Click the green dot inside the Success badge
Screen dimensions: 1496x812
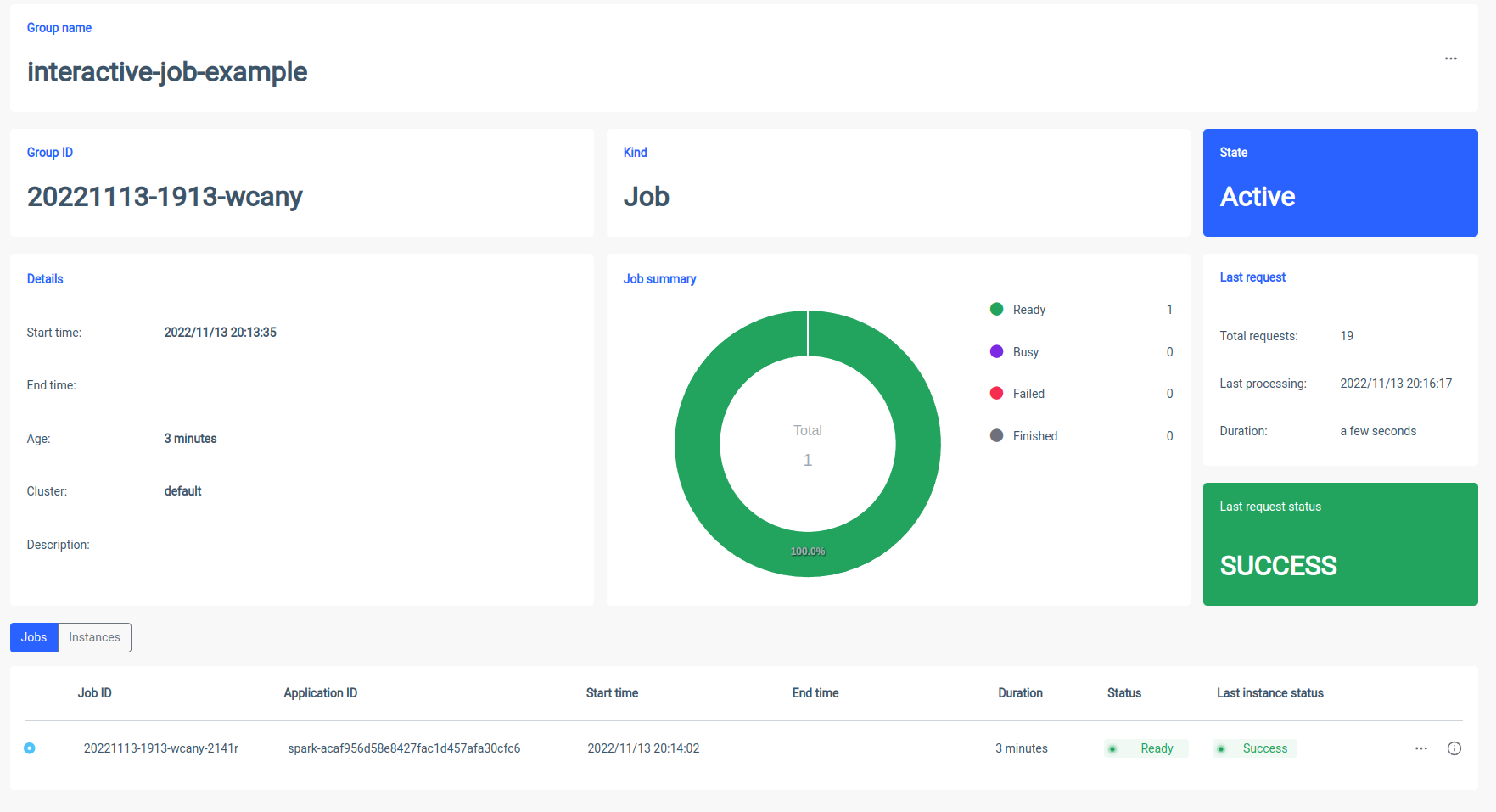pos(1222,748)
